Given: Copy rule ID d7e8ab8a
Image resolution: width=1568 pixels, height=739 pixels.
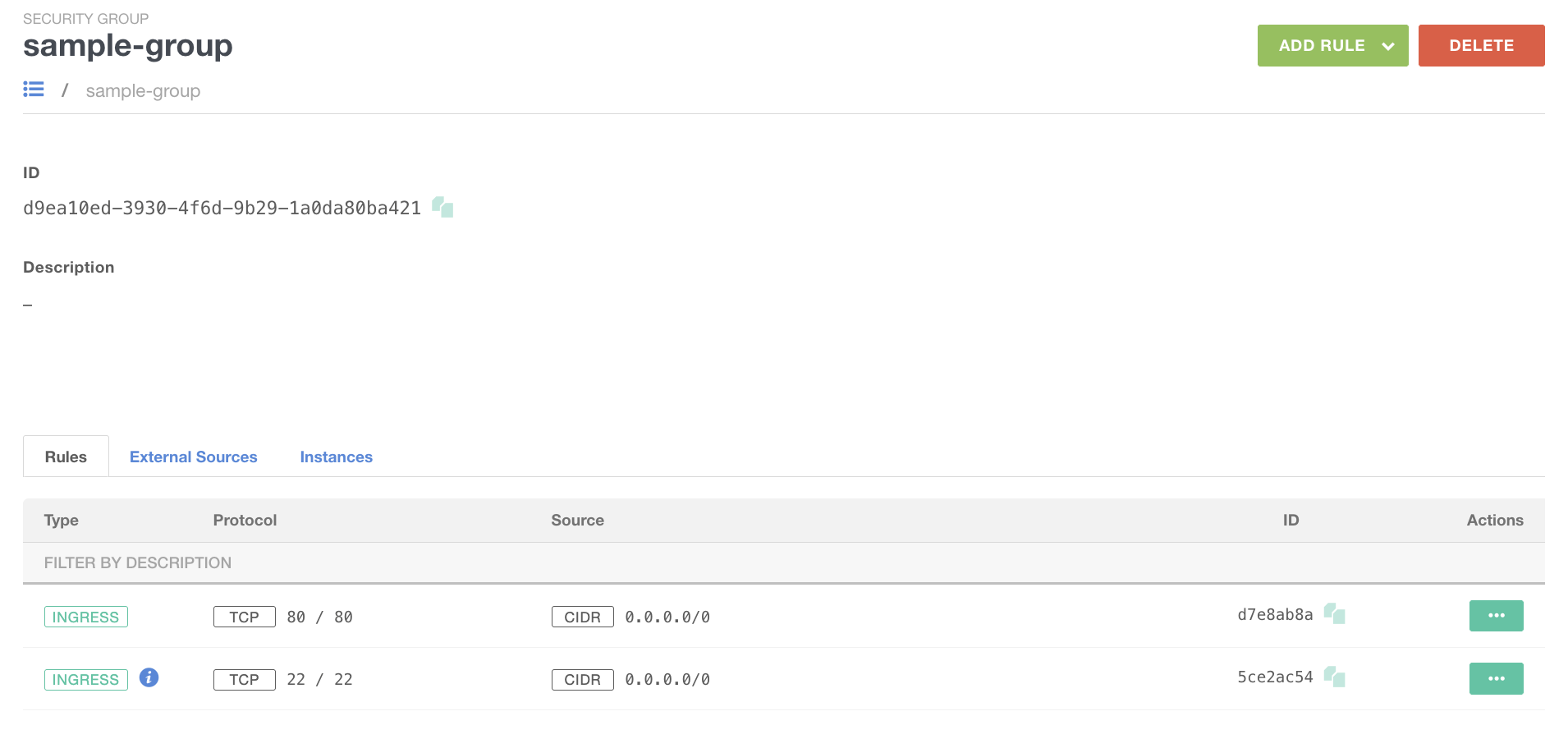Looking at the screenshot, I should (1334, 614).
